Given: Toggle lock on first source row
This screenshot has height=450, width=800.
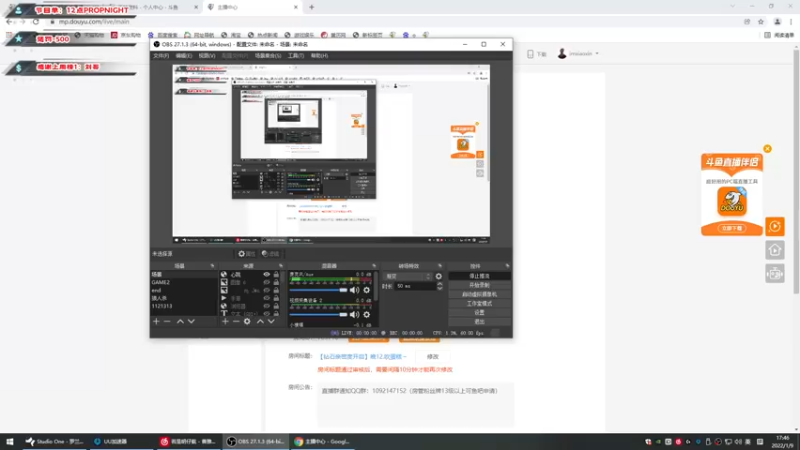Looking at the screenshot, I should click(x=276, y=274).
